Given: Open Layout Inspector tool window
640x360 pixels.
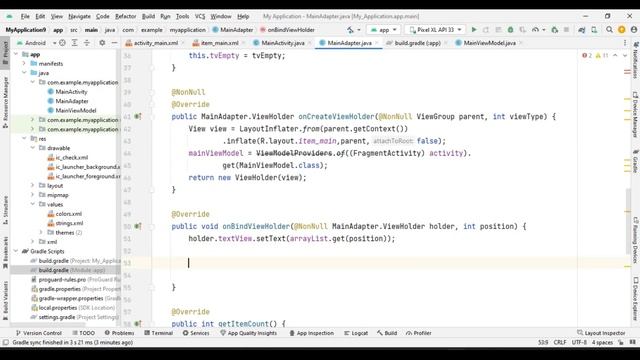Looking at the screenshot, I should tap(601, 333).
